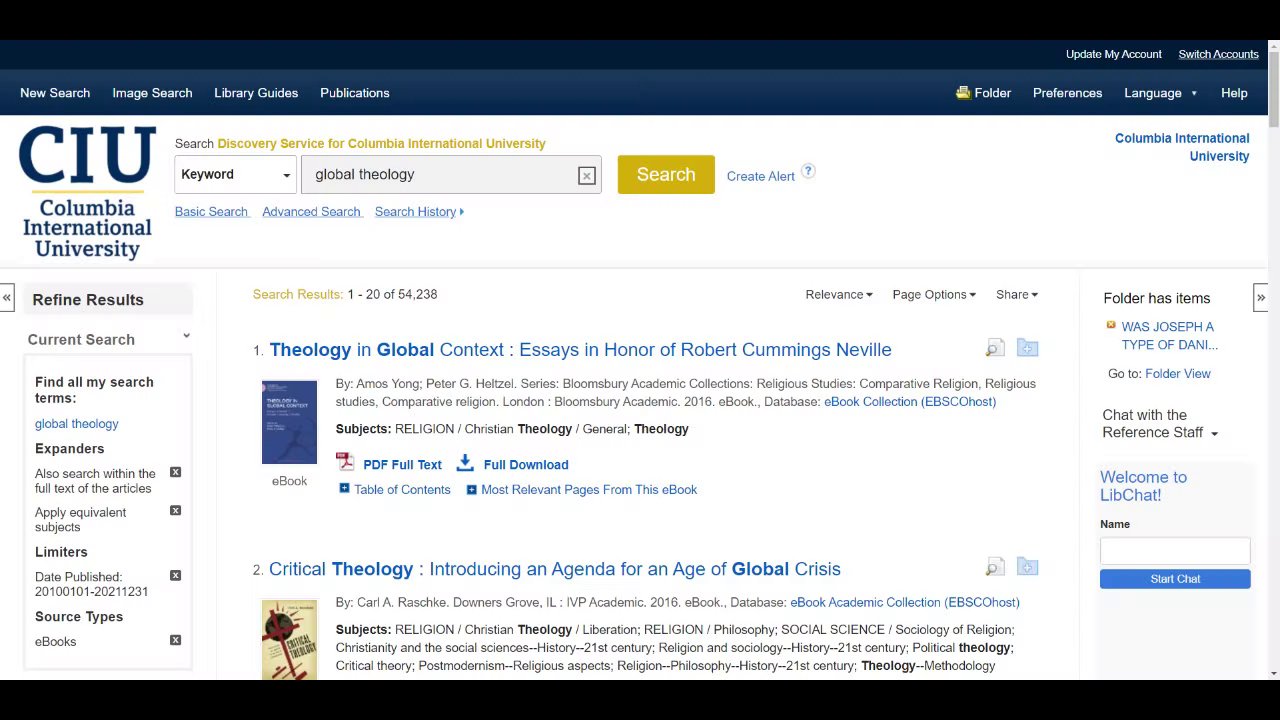Open Help in the top menu

click(1234, 93)
